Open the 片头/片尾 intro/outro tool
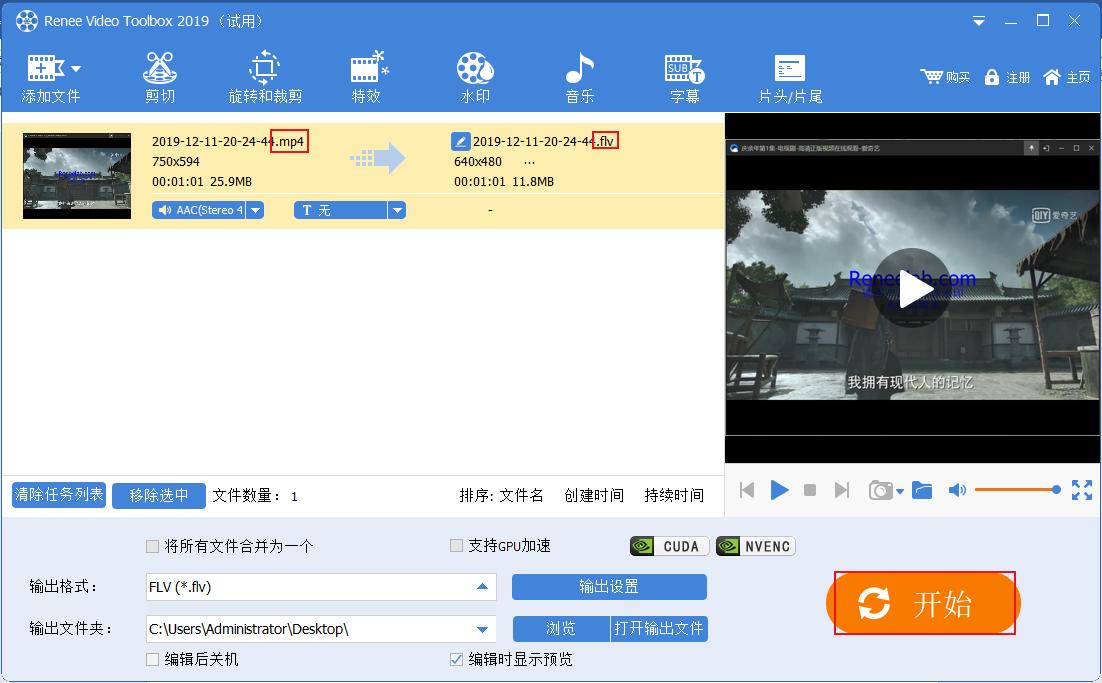Image resolution: width=1102 pixels, height=683 pixels. coord(789,75)
